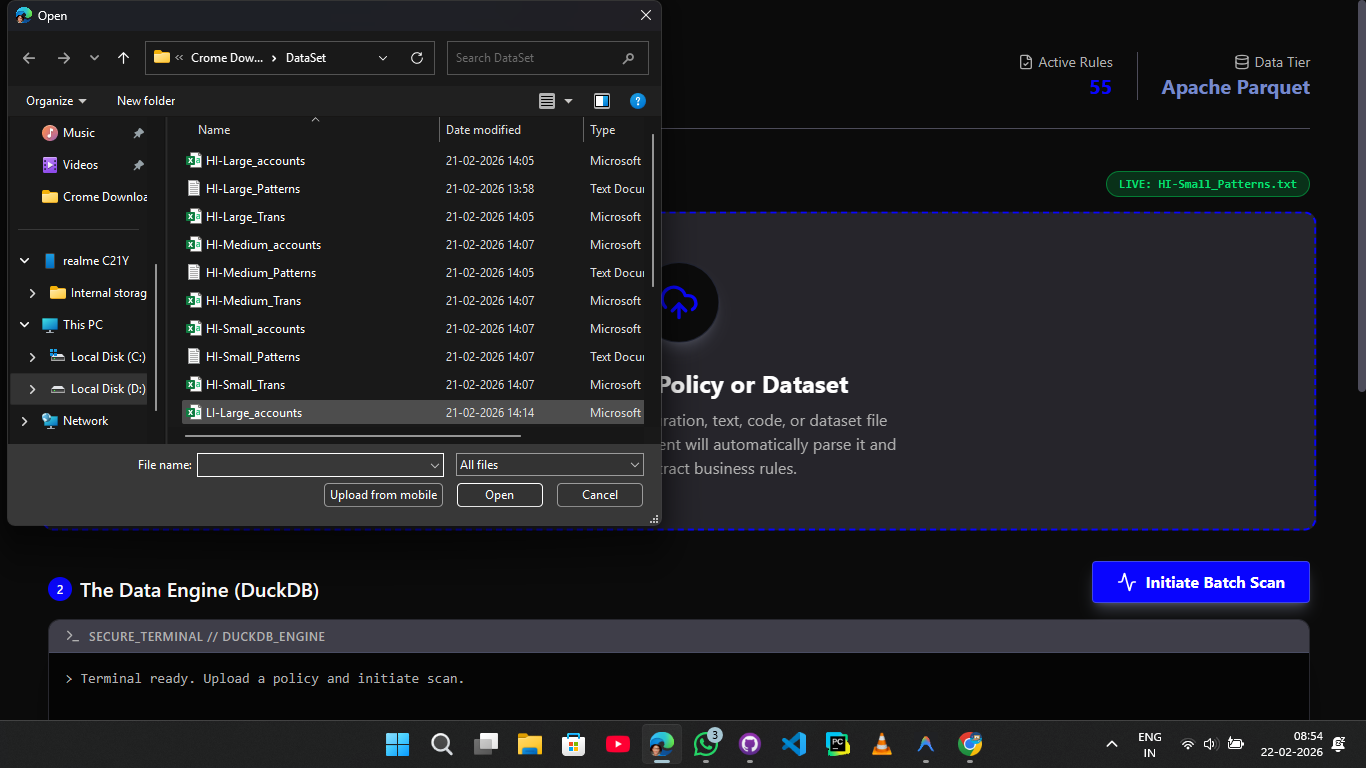Click the File name input field
Image resolution: width=1366 pixels, height=768 pixels.
pyautogui.click(x=312, y=465)
